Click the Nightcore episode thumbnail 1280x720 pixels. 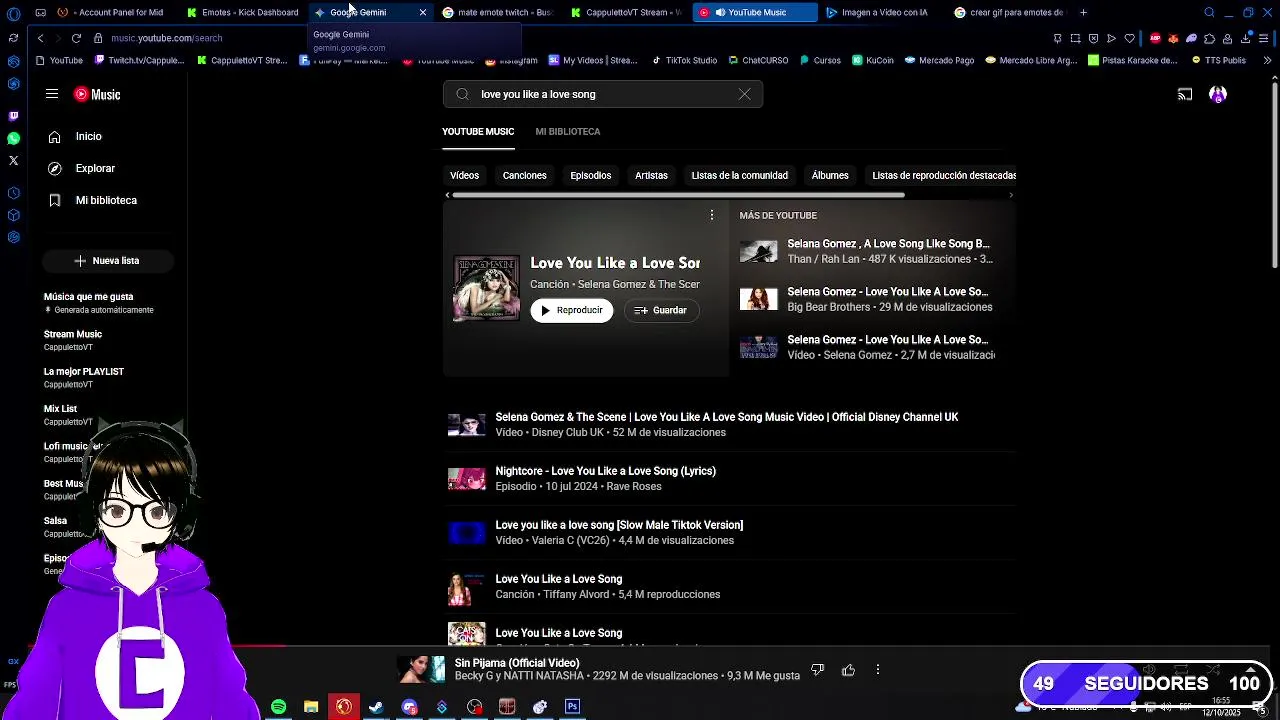click(x=466, y=479)
